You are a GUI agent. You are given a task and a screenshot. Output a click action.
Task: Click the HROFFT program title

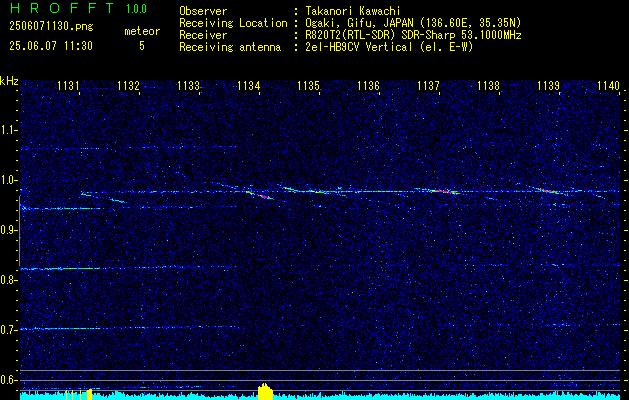(63, 8)
